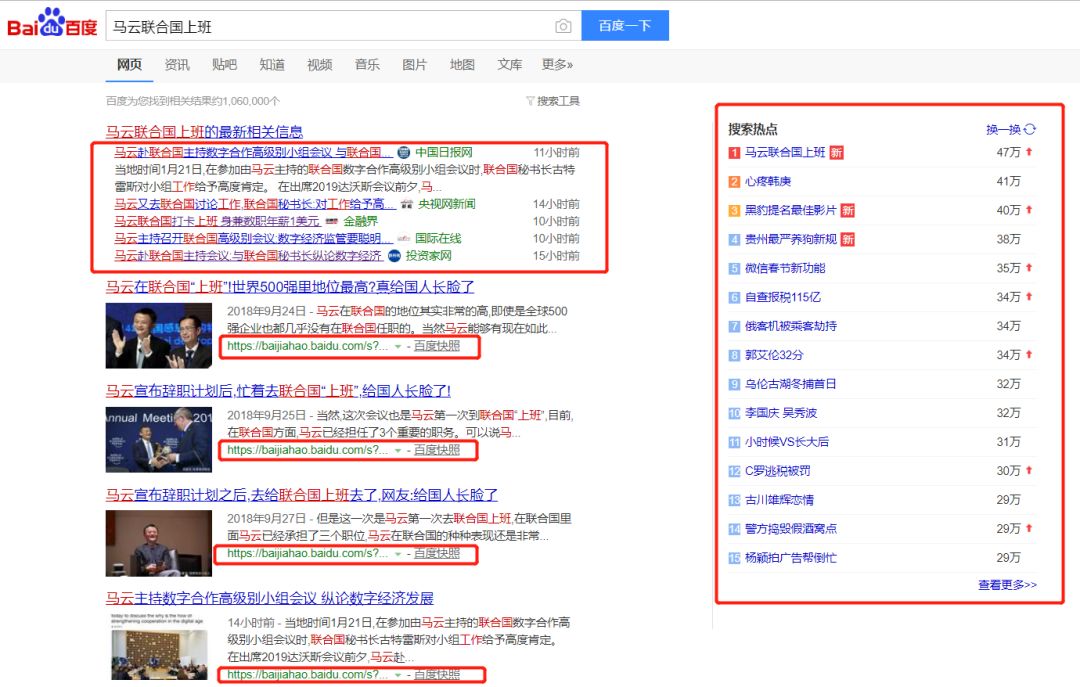This screenshot has width=1080, height=687.
Task: Expand dropdown arrow on 2018年9月24日 result URL
Action: (397, 347)
